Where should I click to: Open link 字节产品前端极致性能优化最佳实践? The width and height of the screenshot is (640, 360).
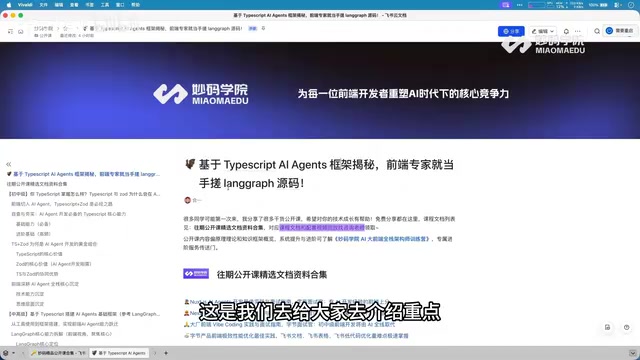[299, 336]
